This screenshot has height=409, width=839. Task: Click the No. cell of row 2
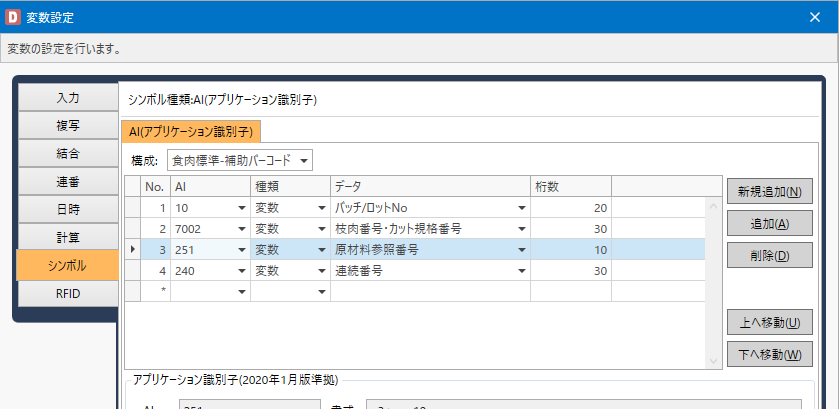click(x=155, y=229)
